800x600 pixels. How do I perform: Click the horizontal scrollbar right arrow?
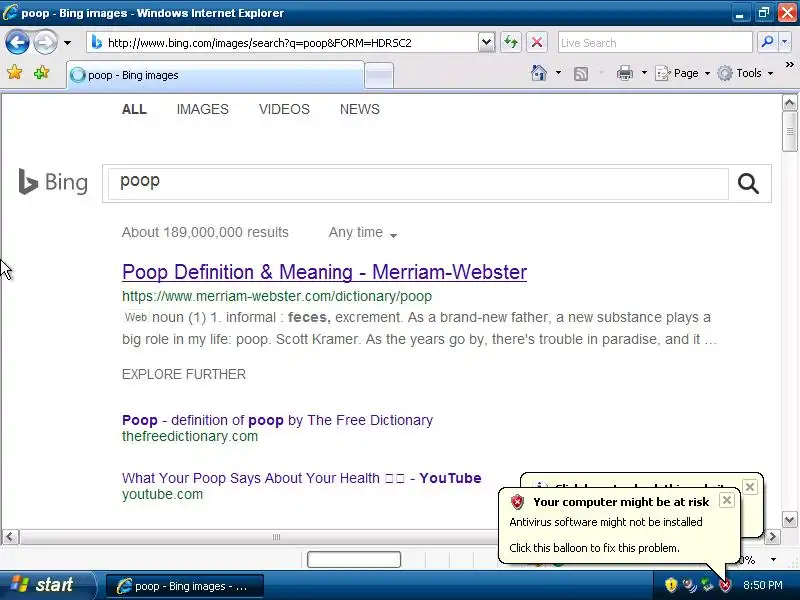772,537
